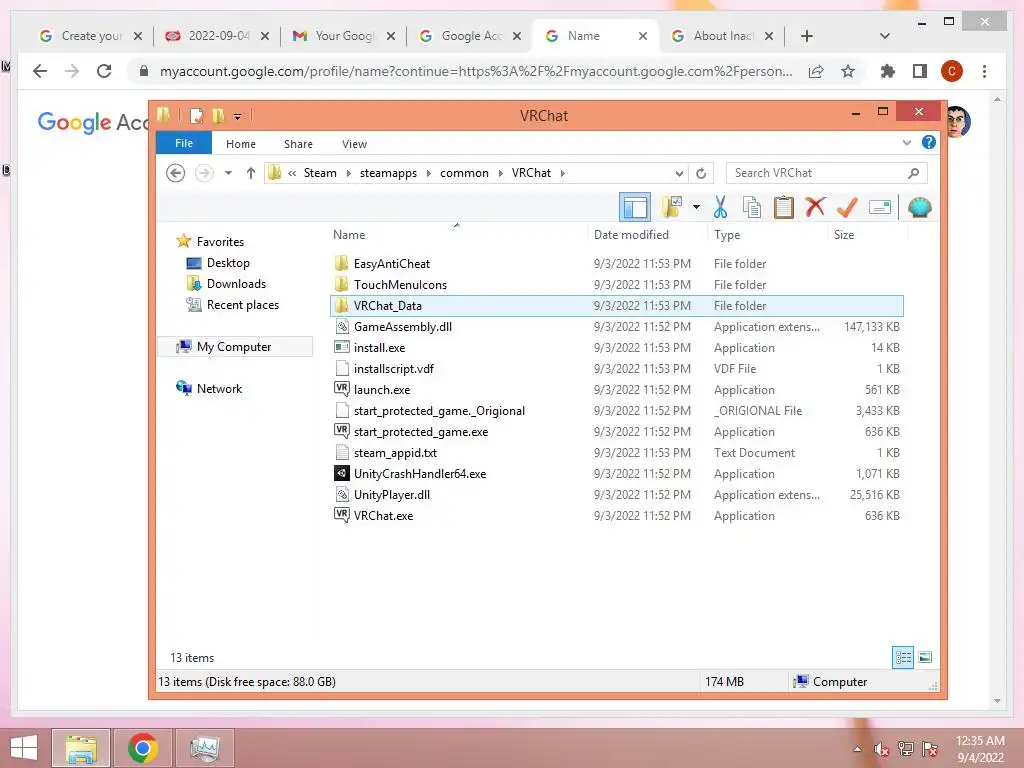Viewport: 1024px width, 768px height.
Task: Click New folder icon in quick access toolbar
Action: 218,116
